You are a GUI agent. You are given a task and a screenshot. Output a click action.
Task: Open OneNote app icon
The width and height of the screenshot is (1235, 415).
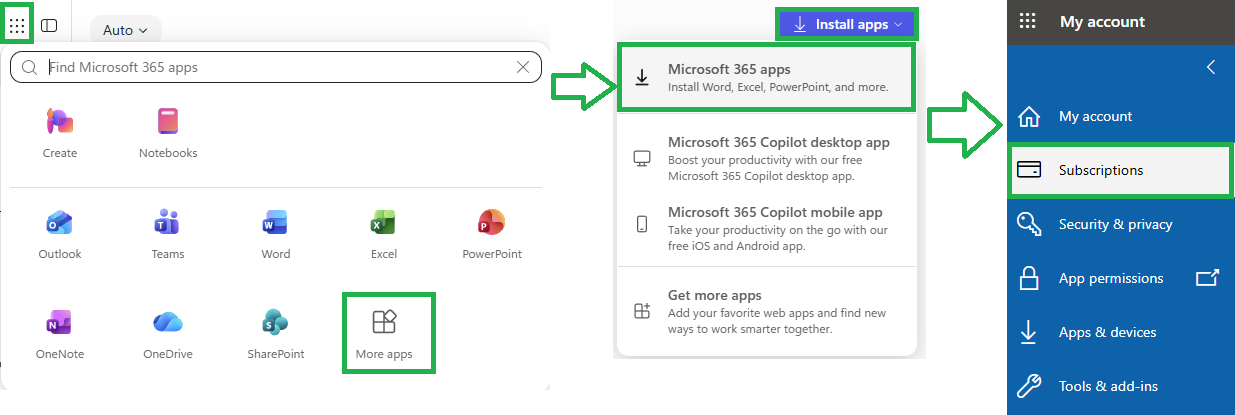click(60, 333)
